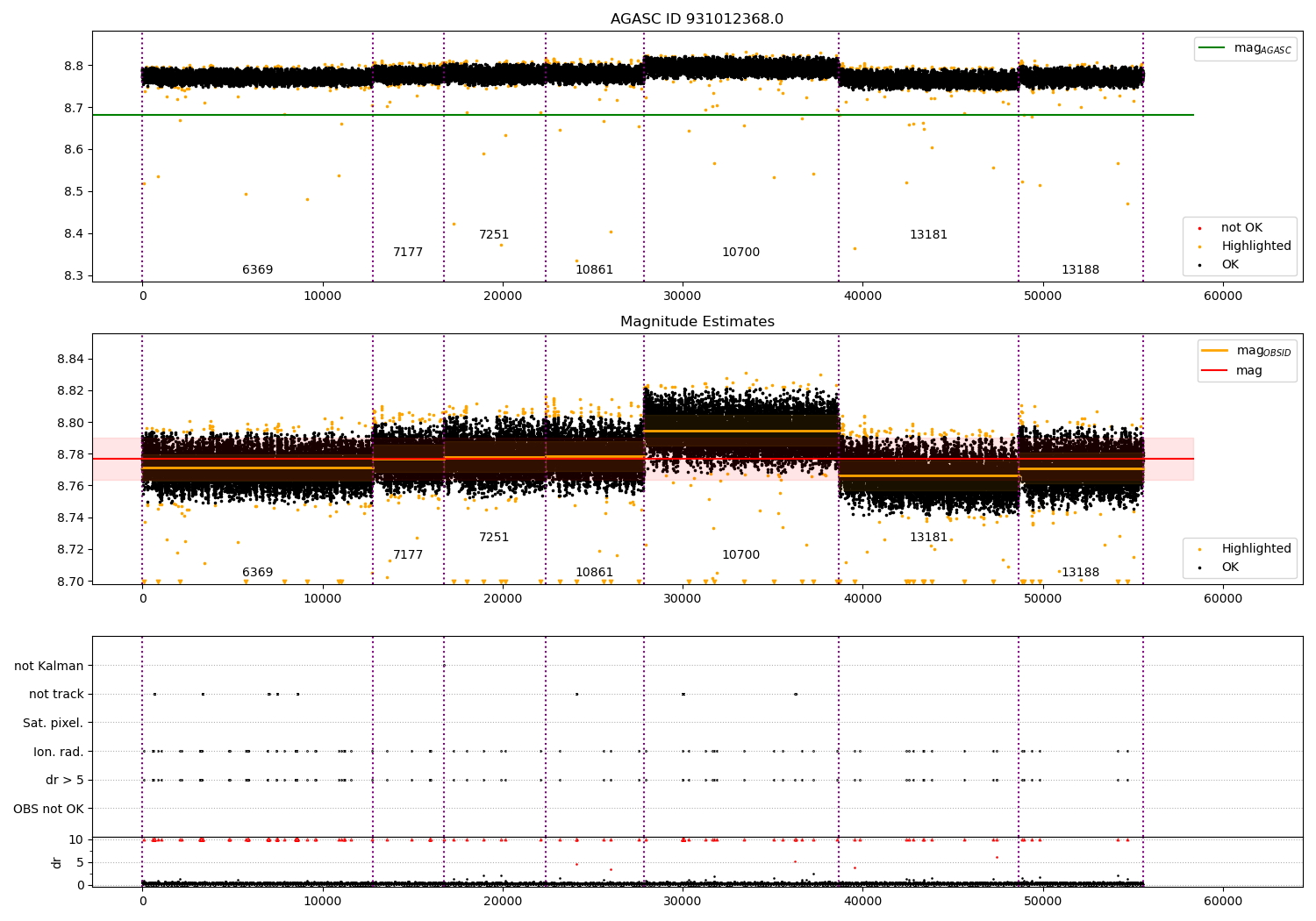The image size is (1316, 921).
Task: Click the red dot marker beside 'not OK'
Action: pyautogui.click(x=1199, y=228)
